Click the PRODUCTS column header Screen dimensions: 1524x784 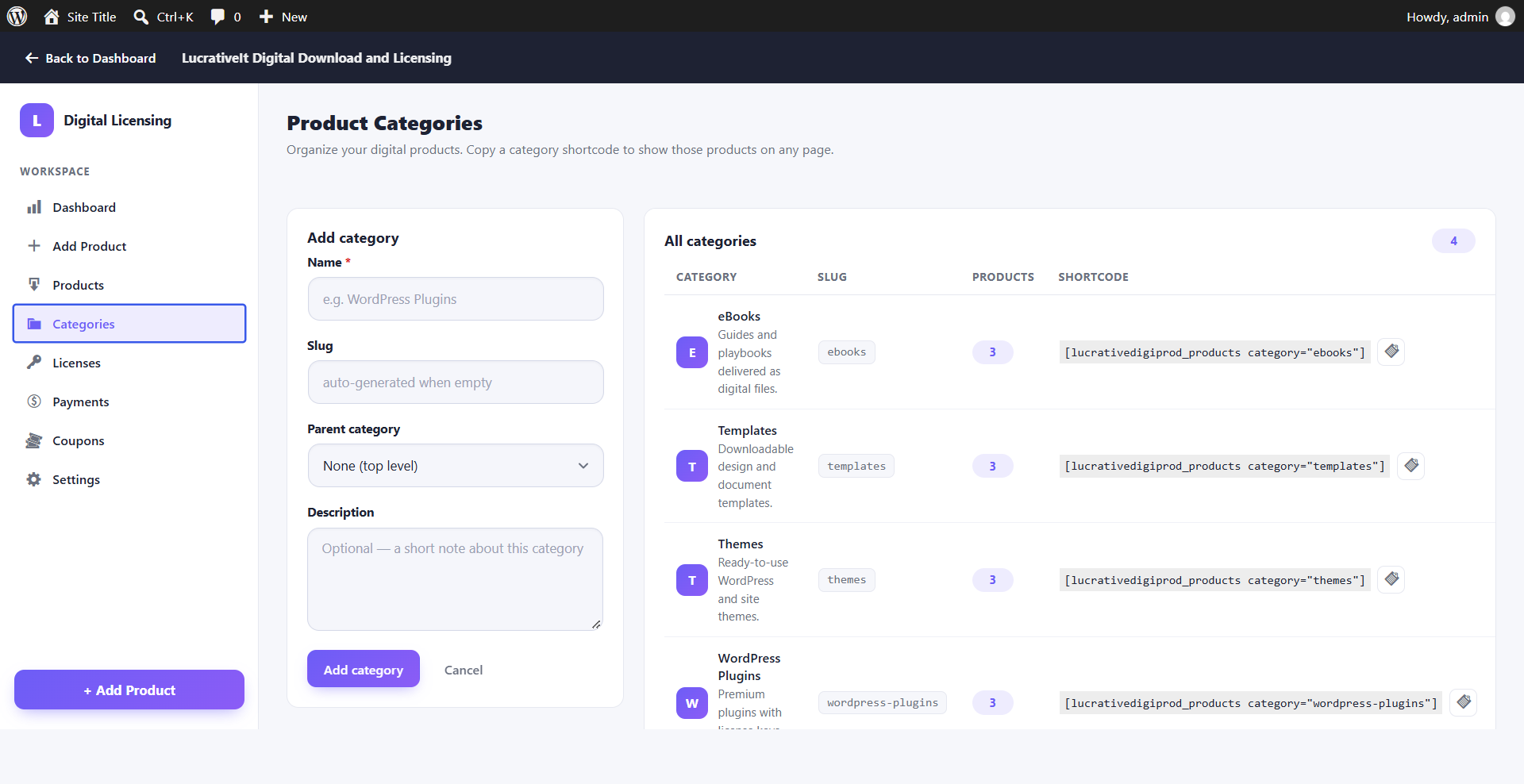coord(1003,277)
